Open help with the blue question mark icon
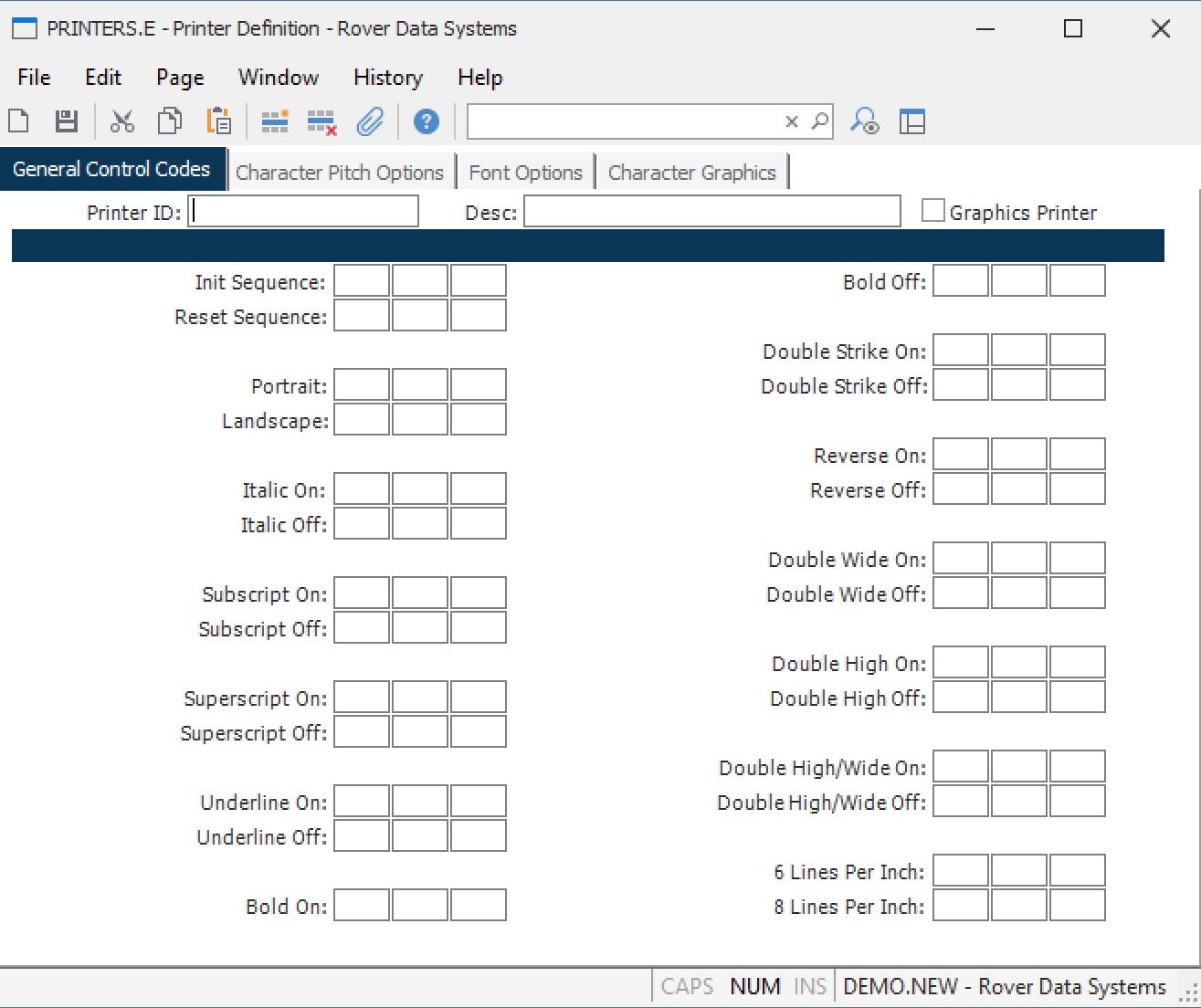The width and height of the screenshot is (1201, 1008). click(x=426, y=121)
